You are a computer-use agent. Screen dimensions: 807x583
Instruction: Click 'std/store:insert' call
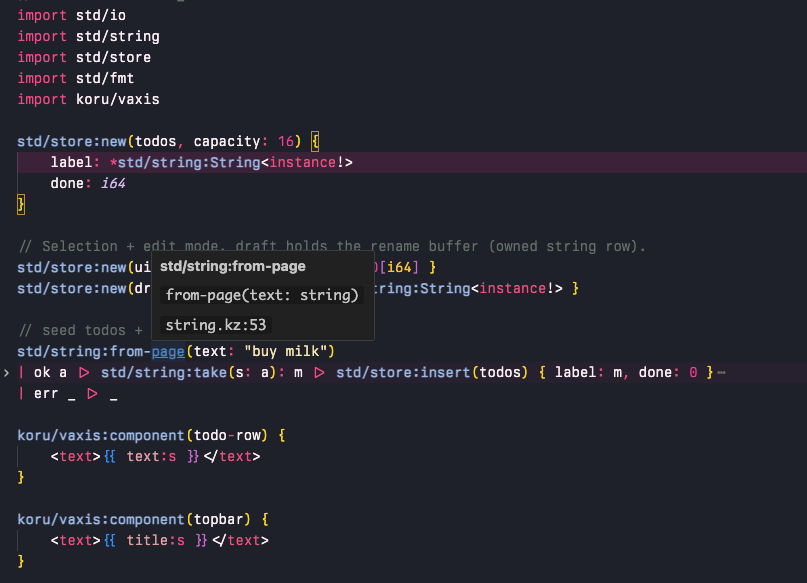403,373
